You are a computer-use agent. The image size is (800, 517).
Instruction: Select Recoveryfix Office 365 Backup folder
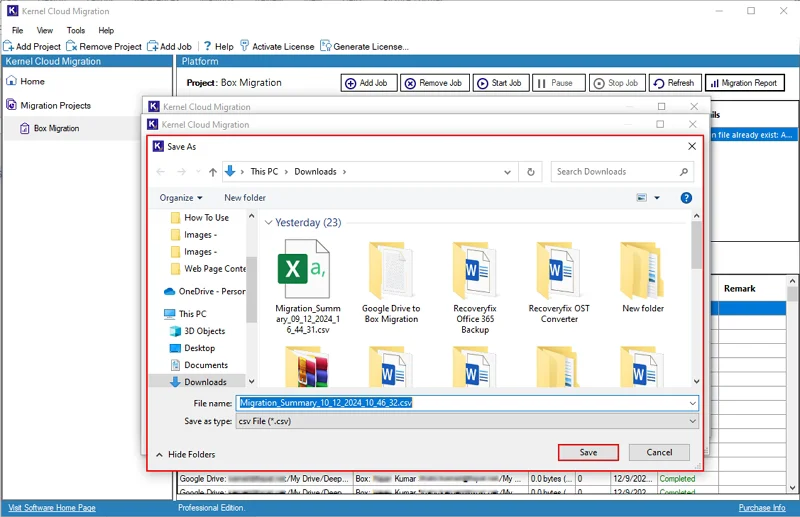pos(474,287)
